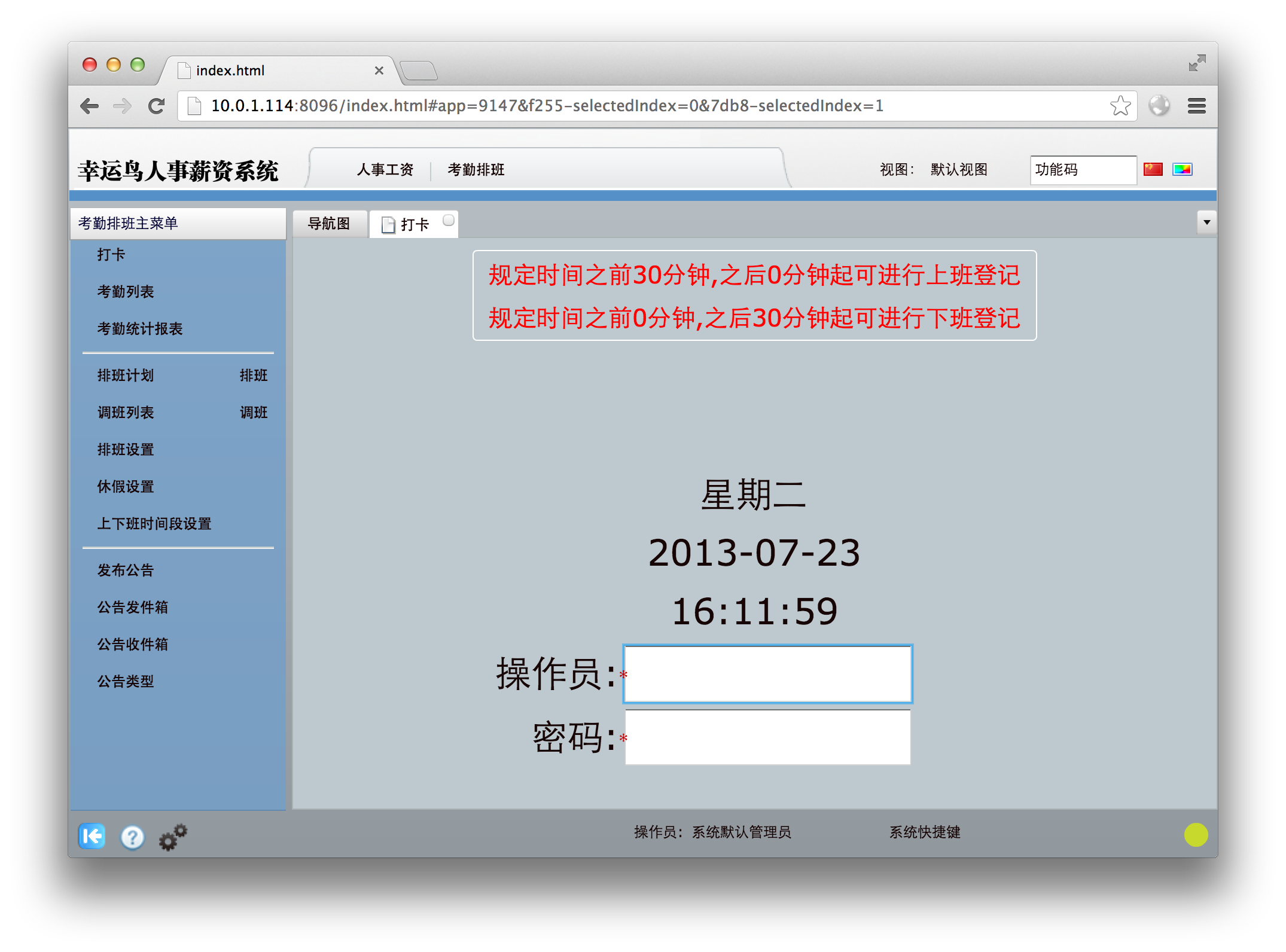
Task: Click the fullscreen arrows icon in the title bar
Action: [1197, 63]
